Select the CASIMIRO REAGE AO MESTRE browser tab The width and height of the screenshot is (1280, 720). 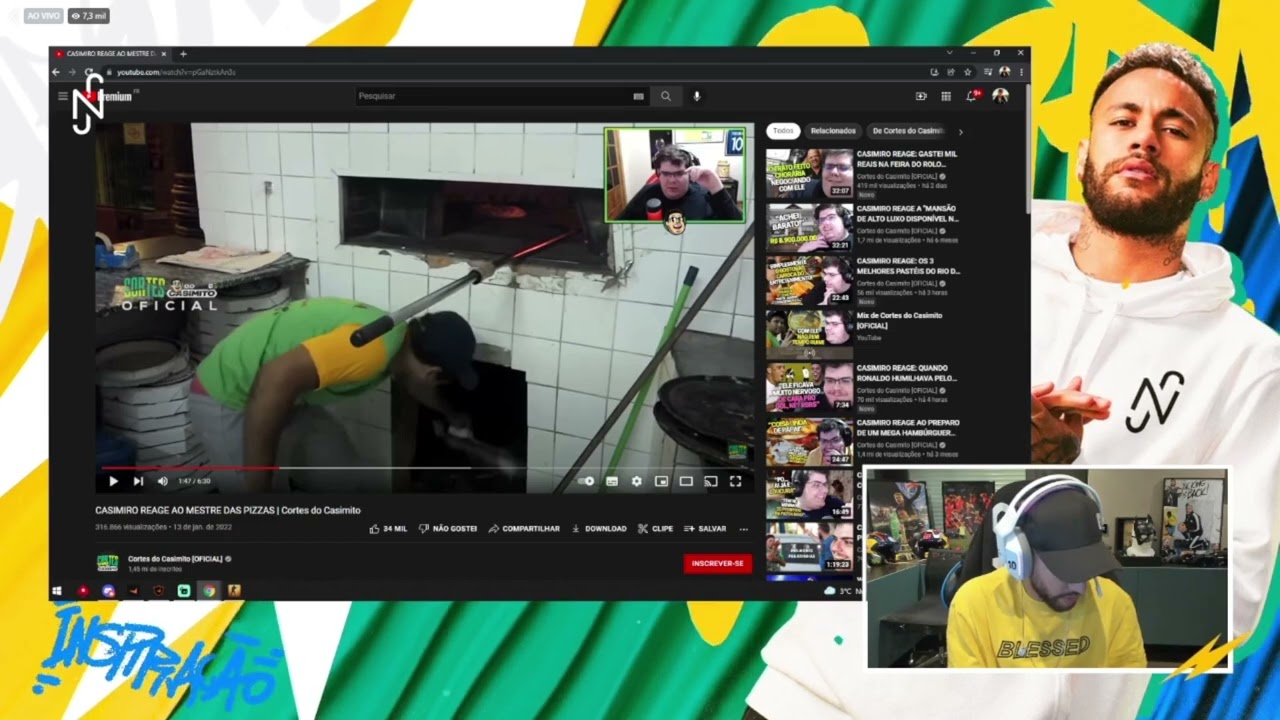click(x=112, y=54)
